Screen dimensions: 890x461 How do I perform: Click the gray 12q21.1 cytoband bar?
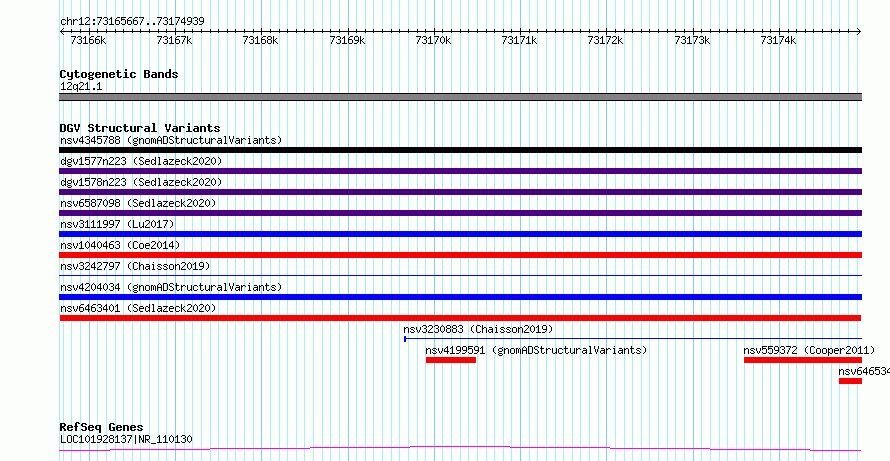(x=460, y=97)
